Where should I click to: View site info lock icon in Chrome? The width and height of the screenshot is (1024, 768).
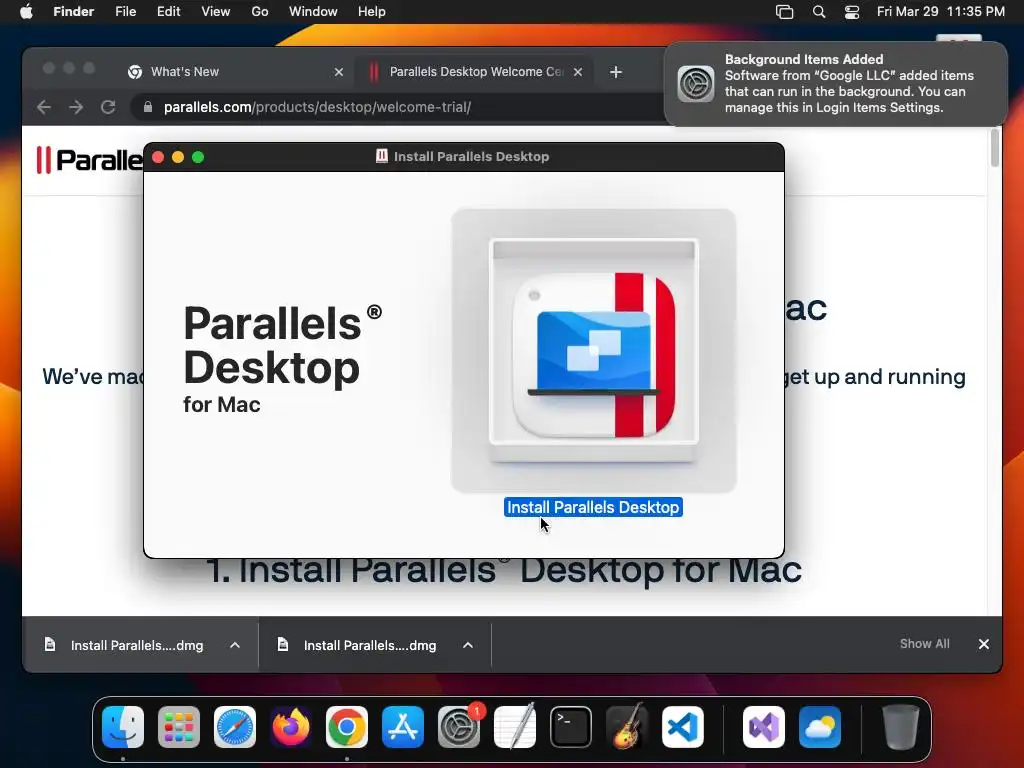pyautogui.click(x=148, y=107)
